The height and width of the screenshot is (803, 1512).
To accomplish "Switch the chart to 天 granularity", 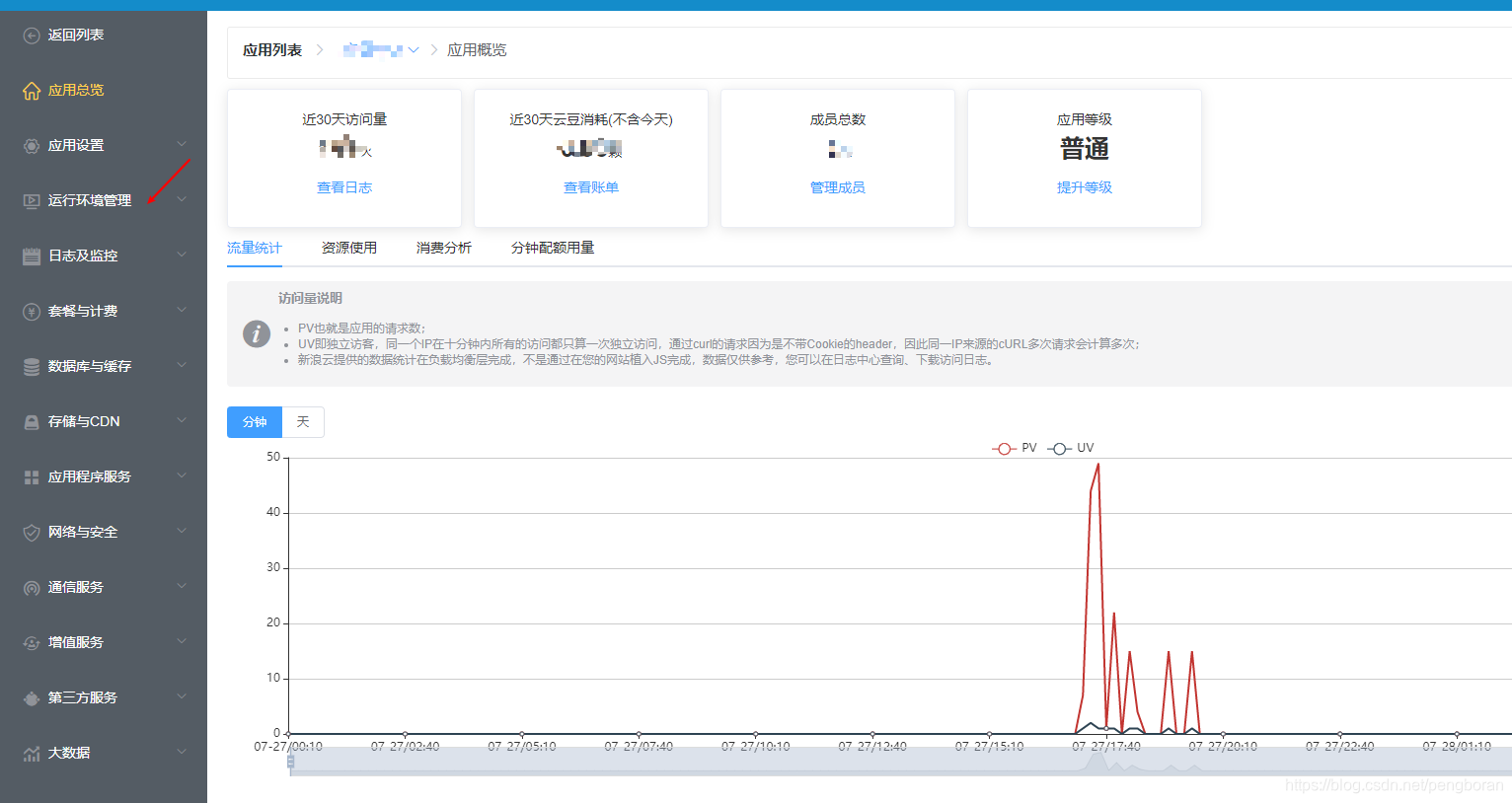I will point(303,422).
